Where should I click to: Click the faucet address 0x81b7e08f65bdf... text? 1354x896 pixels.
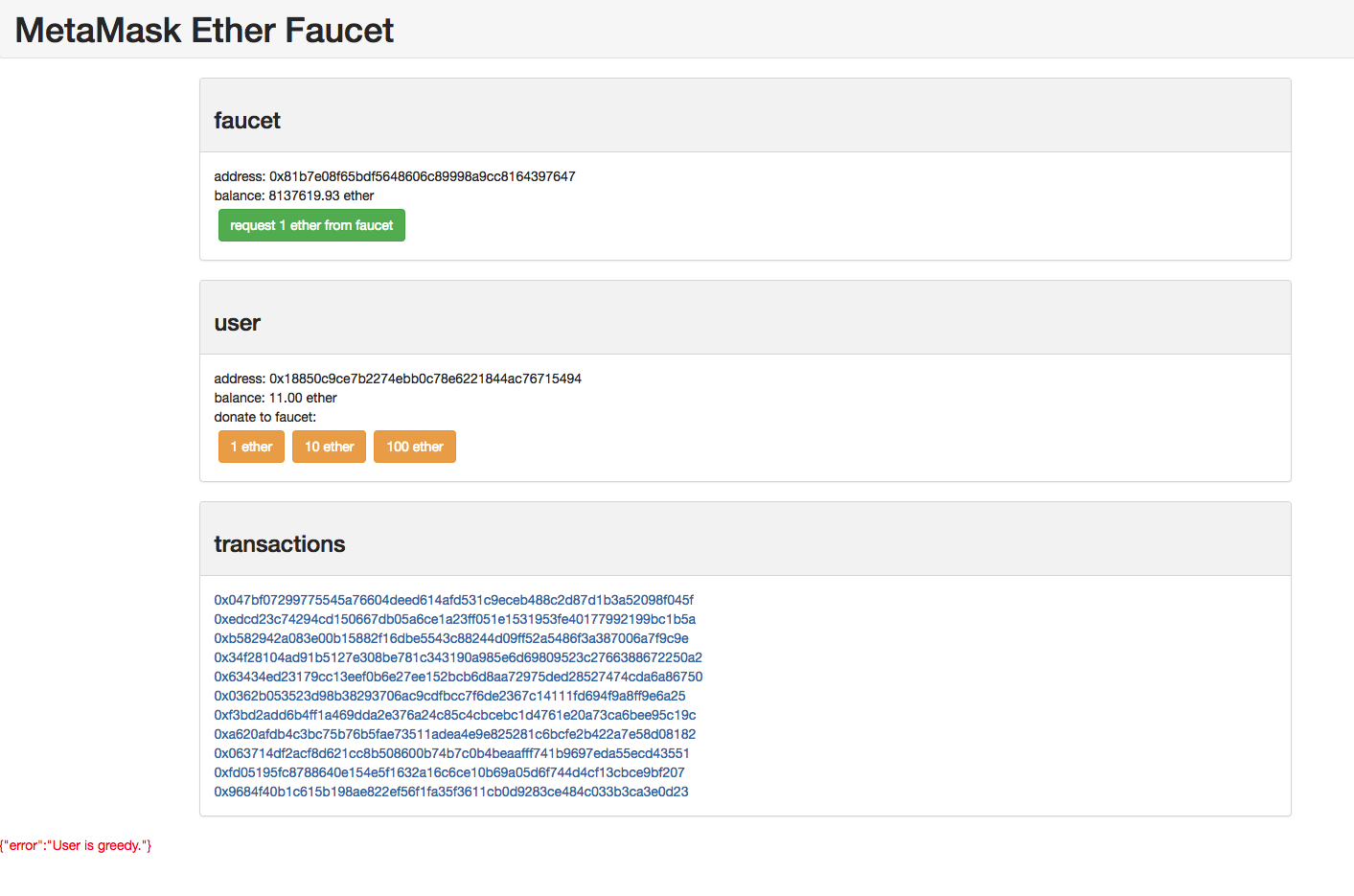[x=395, y=176]
